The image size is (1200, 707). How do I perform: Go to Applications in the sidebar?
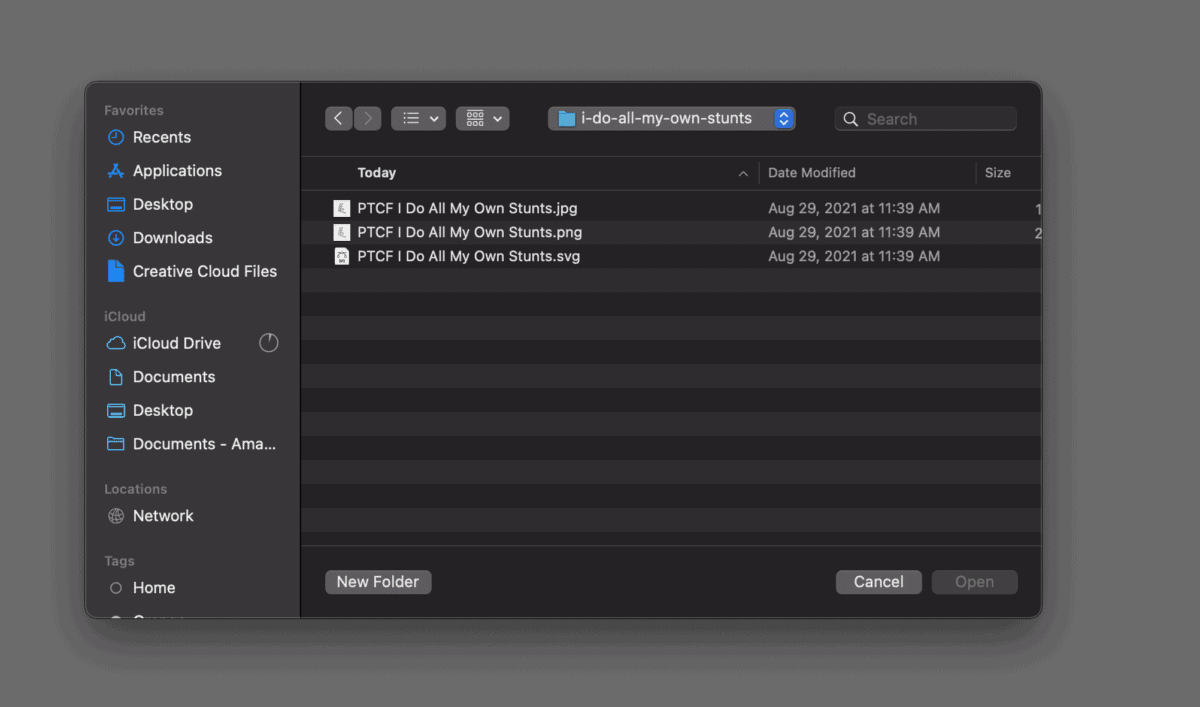177,171
